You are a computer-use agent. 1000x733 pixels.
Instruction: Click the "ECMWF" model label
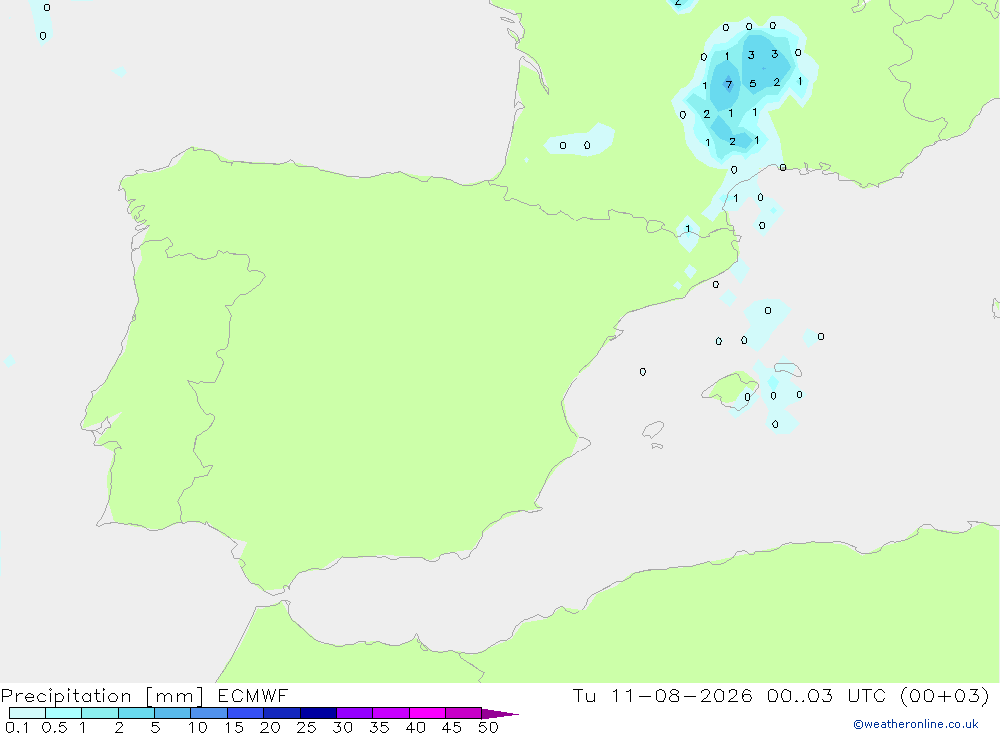[253, 696]
